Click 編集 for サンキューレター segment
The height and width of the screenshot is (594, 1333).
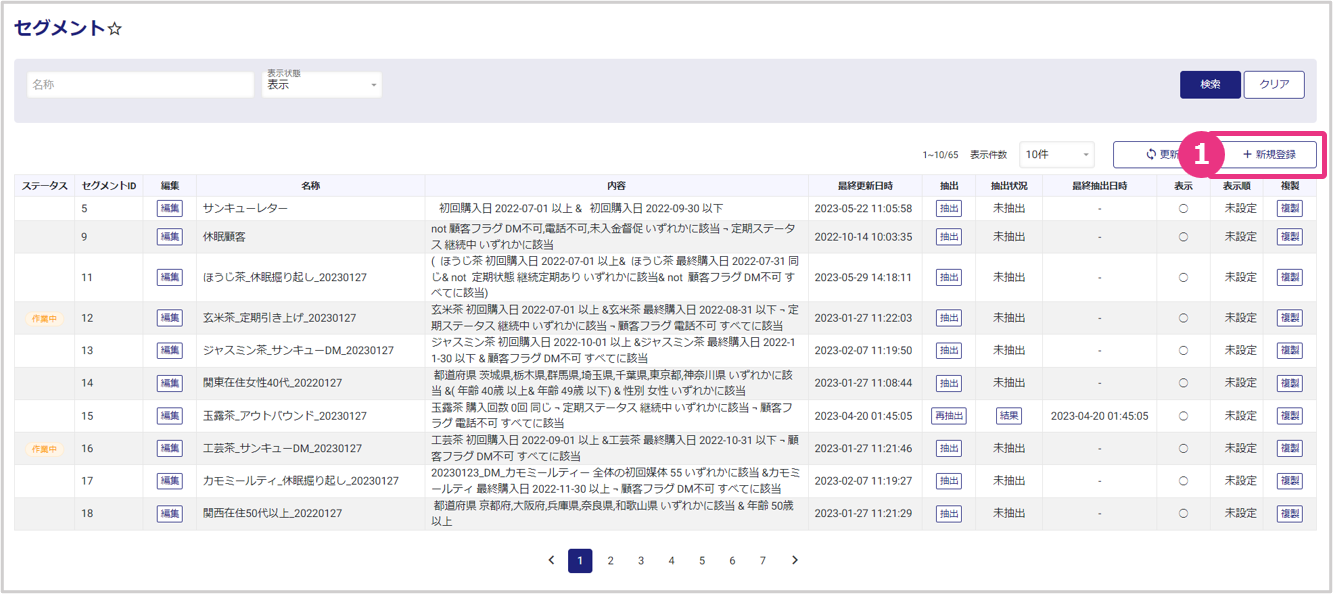(170, 209)
